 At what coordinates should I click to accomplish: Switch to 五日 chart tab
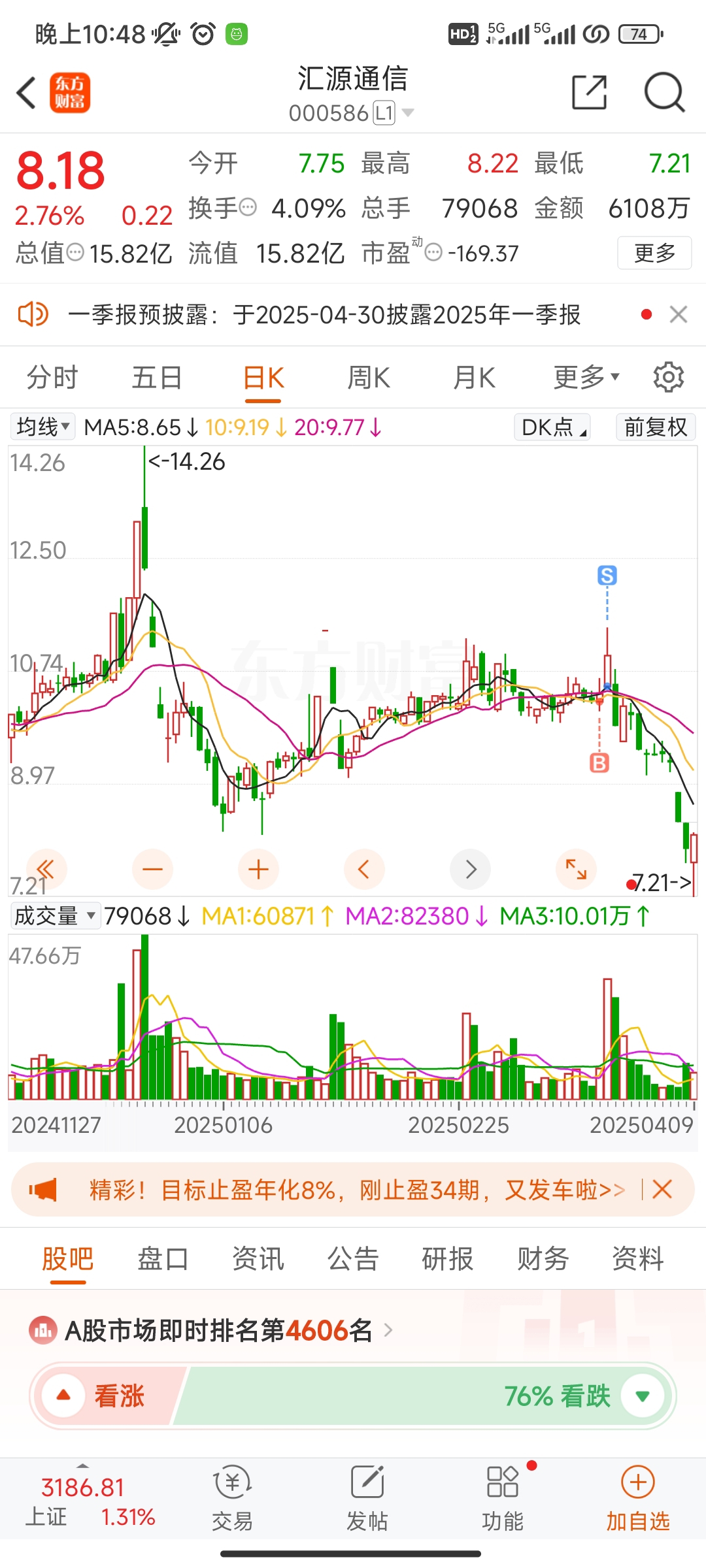[157, 377]
